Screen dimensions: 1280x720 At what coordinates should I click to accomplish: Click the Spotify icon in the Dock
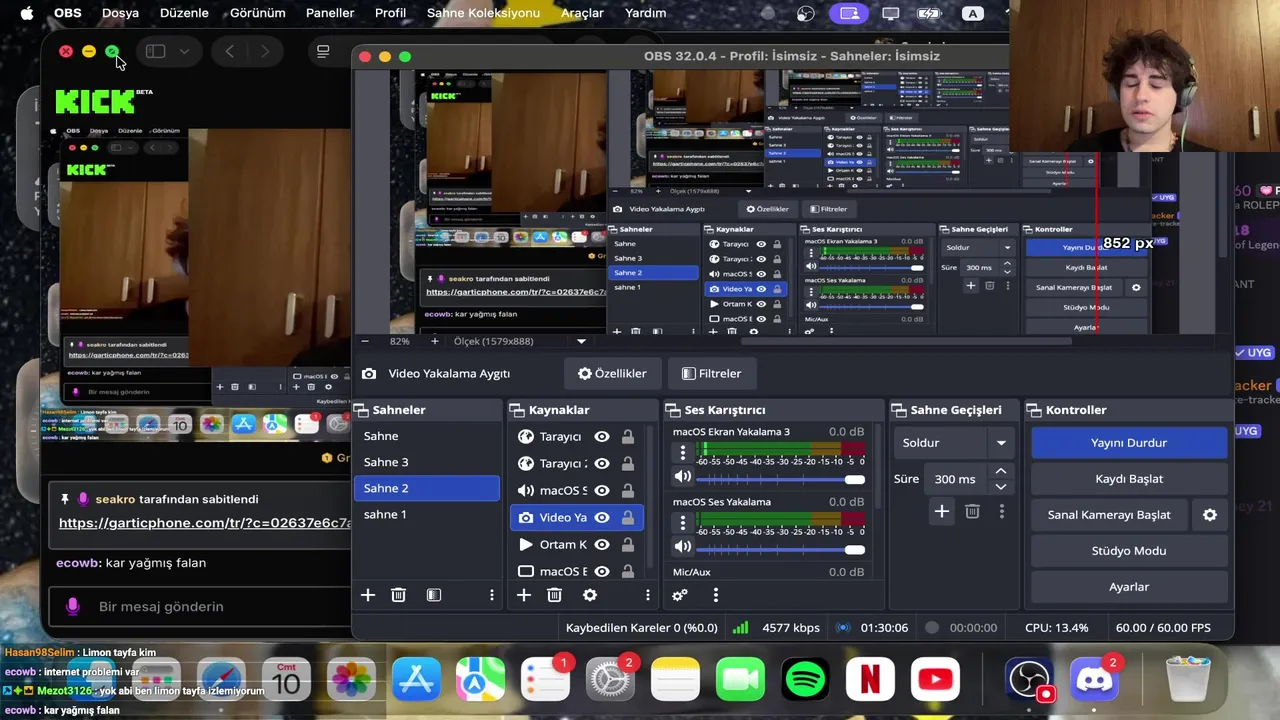(806, 680)
